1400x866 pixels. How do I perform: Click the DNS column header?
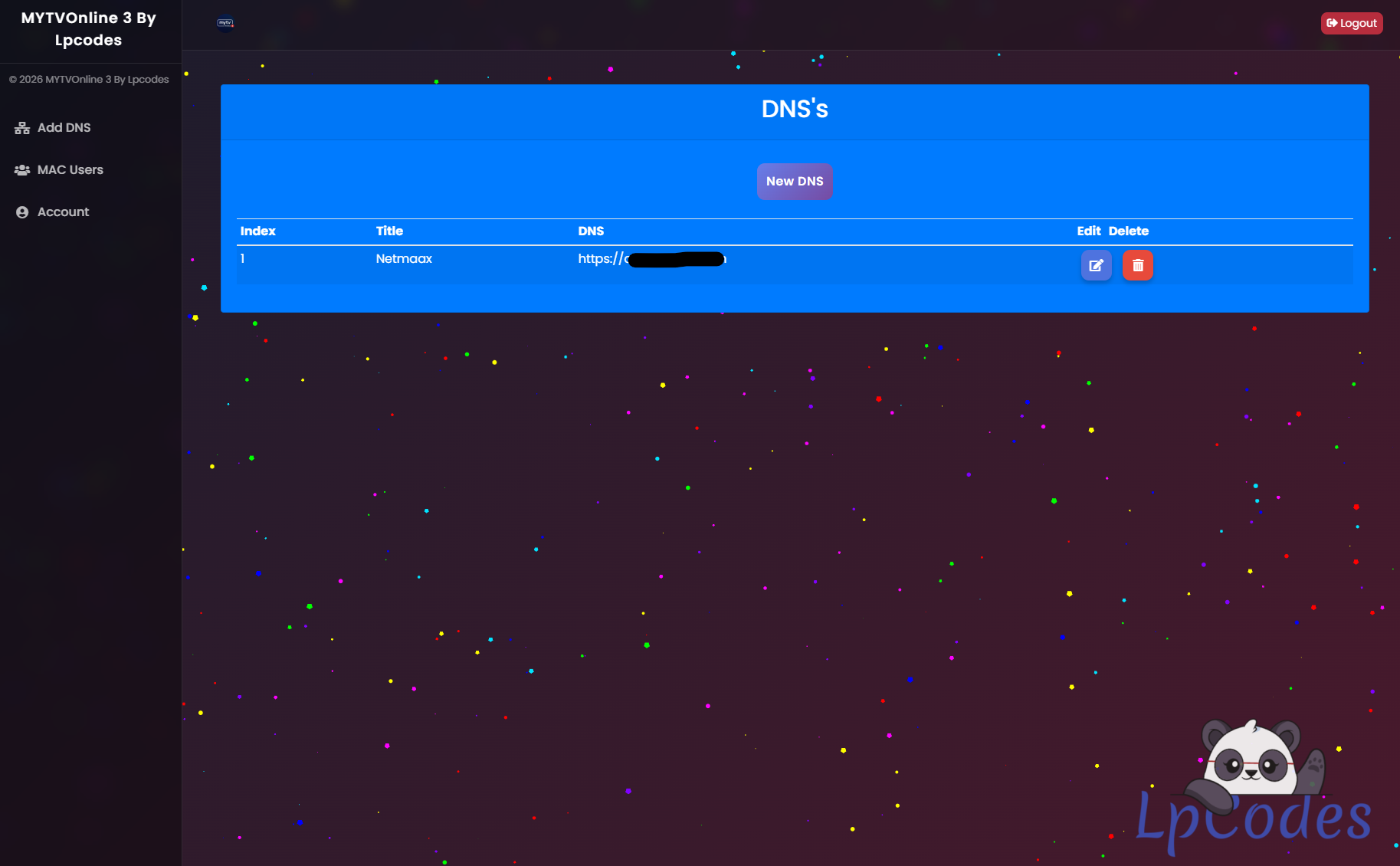click(x=591, y=231)
